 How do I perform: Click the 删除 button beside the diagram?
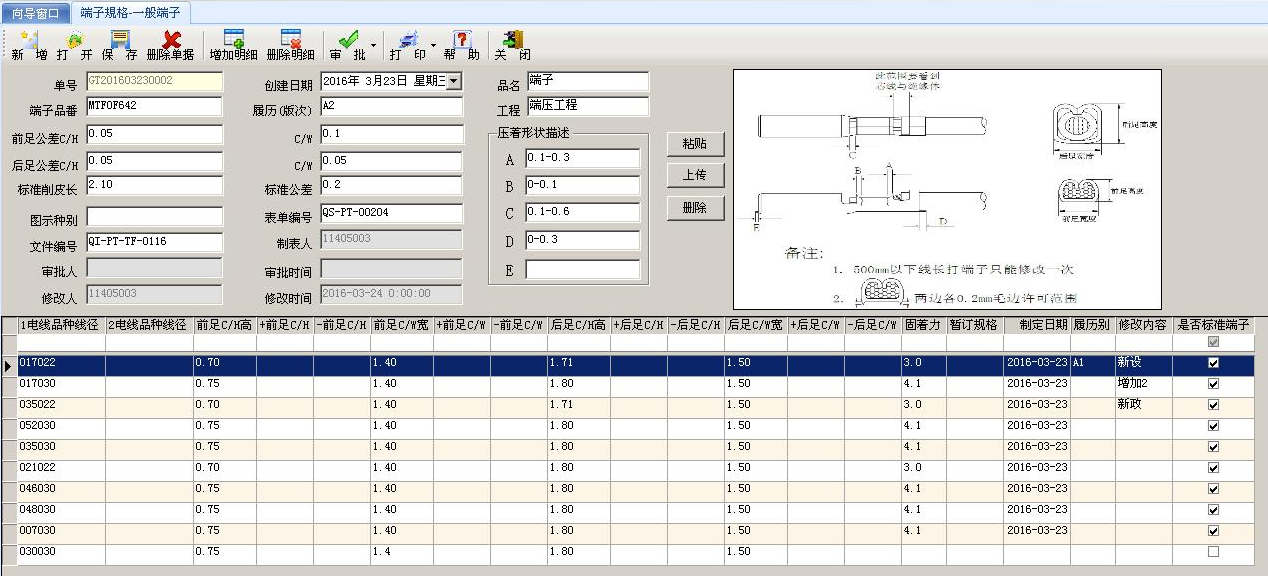tap(694, 208)
